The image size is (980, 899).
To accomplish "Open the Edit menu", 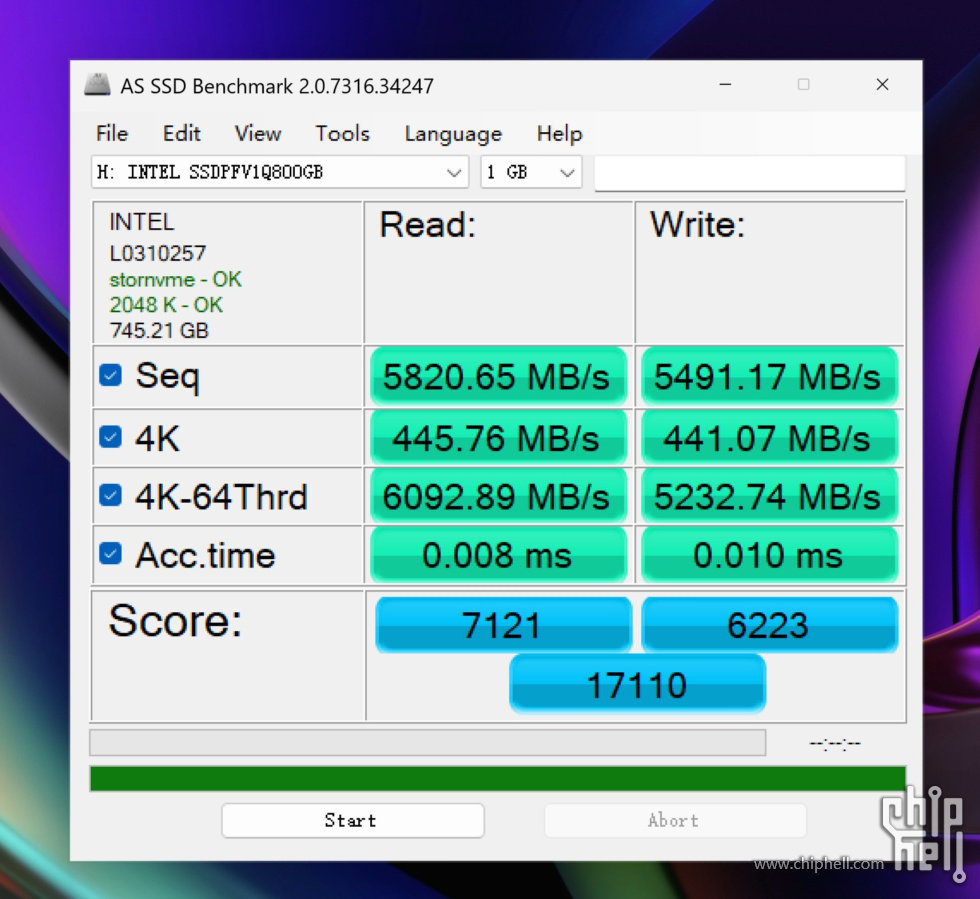I will pyautogui.click(x=181, y=133).
